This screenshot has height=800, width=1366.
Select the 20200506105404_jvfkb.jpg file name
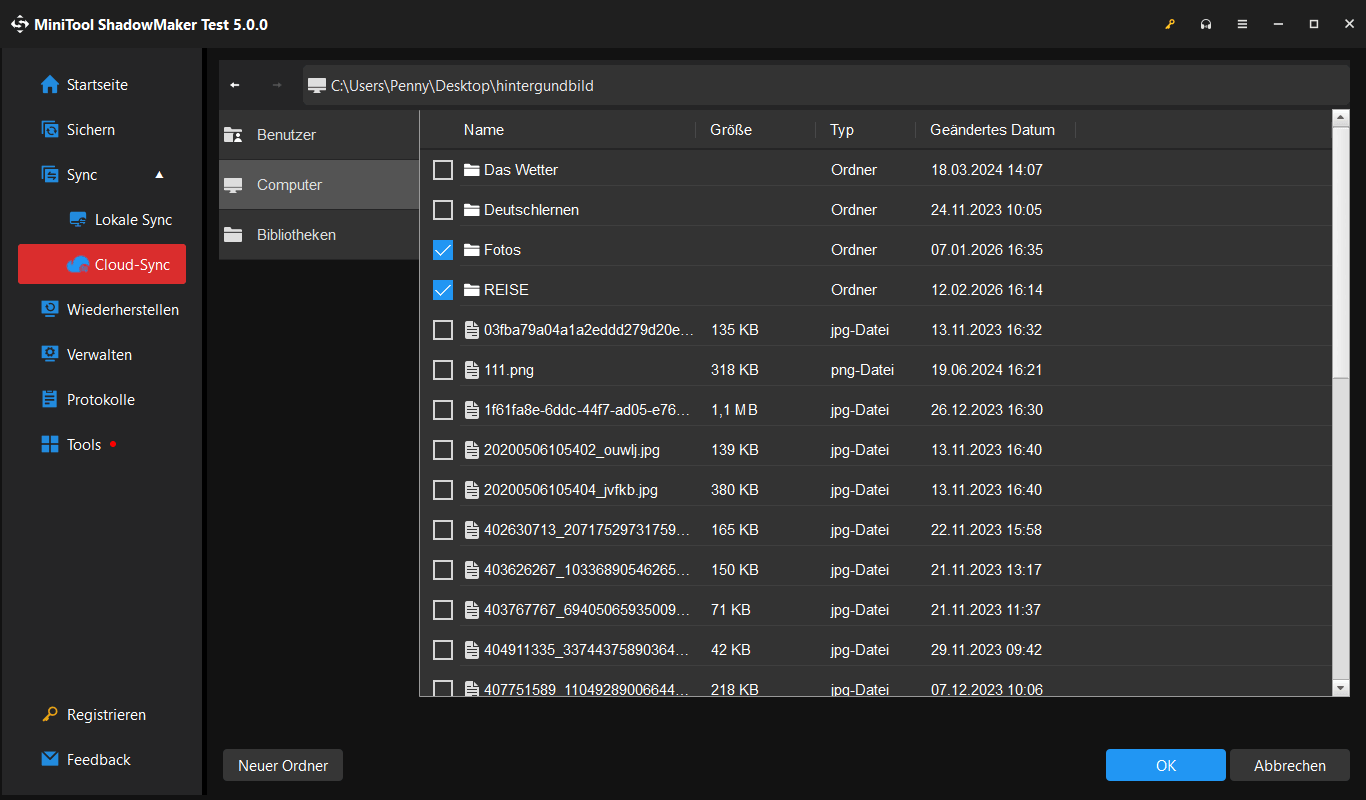pos(571,490)
